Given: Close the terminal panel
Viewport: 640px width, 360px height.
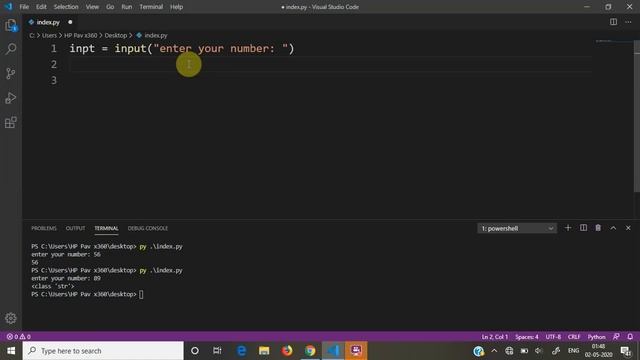Looking at the screenshot, I should [628, 228].
